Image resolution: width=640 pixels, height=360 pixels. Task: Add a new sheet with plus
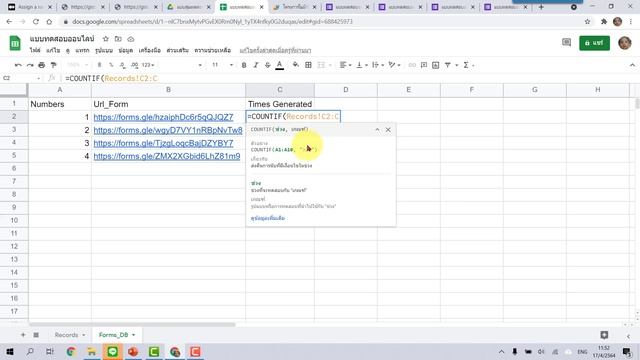click(23, 335)
